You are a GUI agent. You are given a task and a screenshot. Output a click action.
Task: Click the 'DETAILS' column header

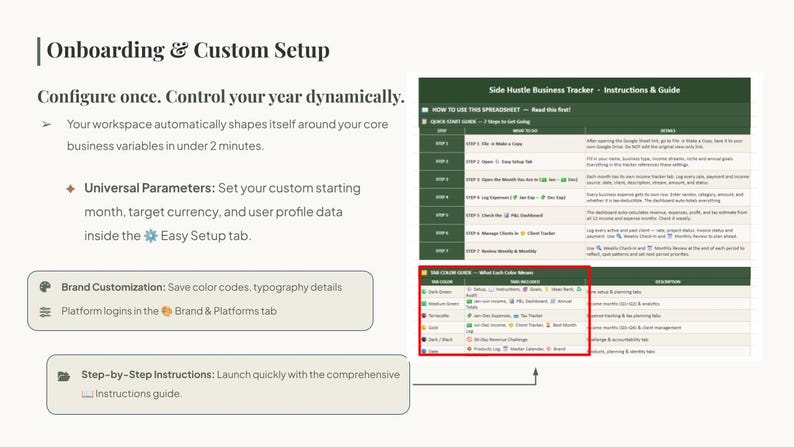[x=667, y=131]
